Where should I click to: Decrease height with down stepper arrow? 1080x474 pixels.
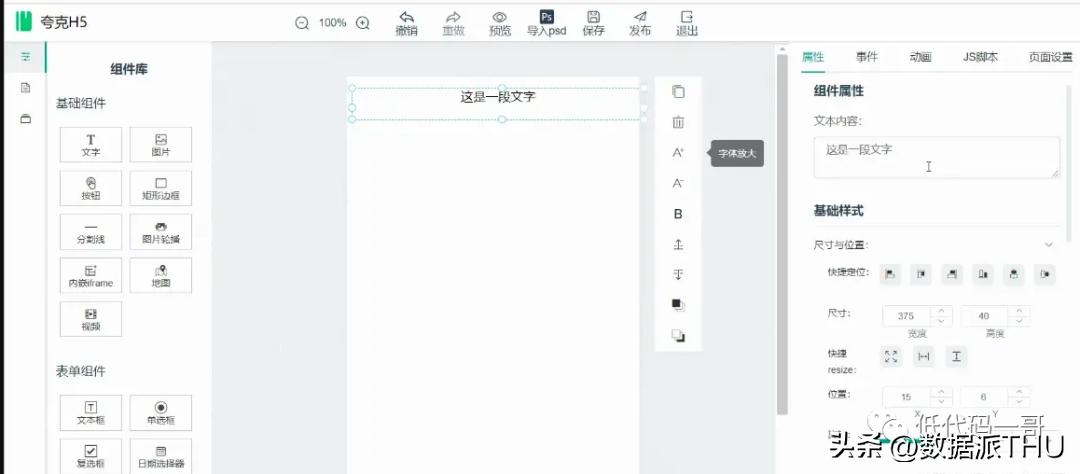(x=1019, y=321)
